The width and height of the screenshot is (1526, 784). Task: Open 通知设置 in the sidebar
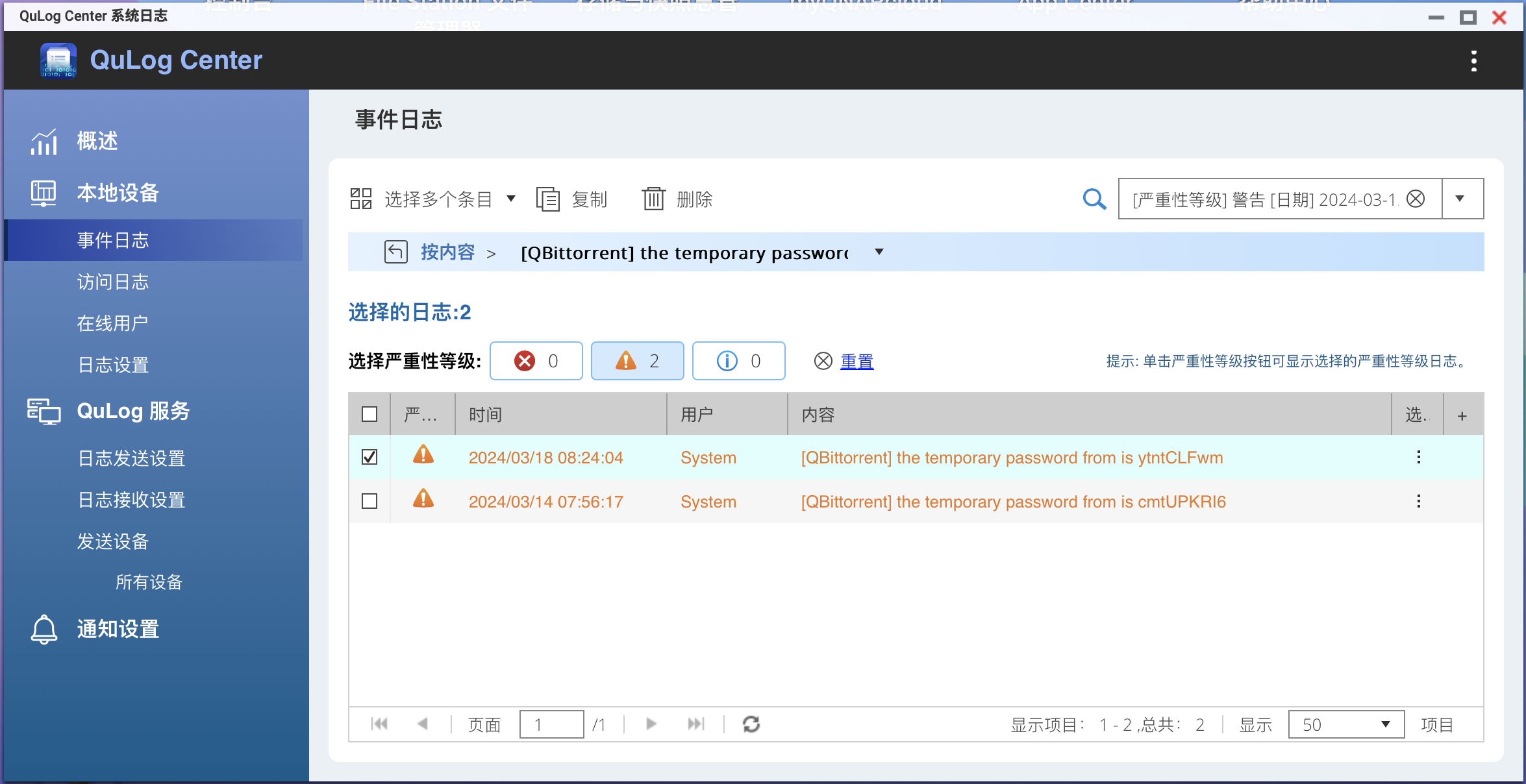pyautogui.click(x=118, y=629)
